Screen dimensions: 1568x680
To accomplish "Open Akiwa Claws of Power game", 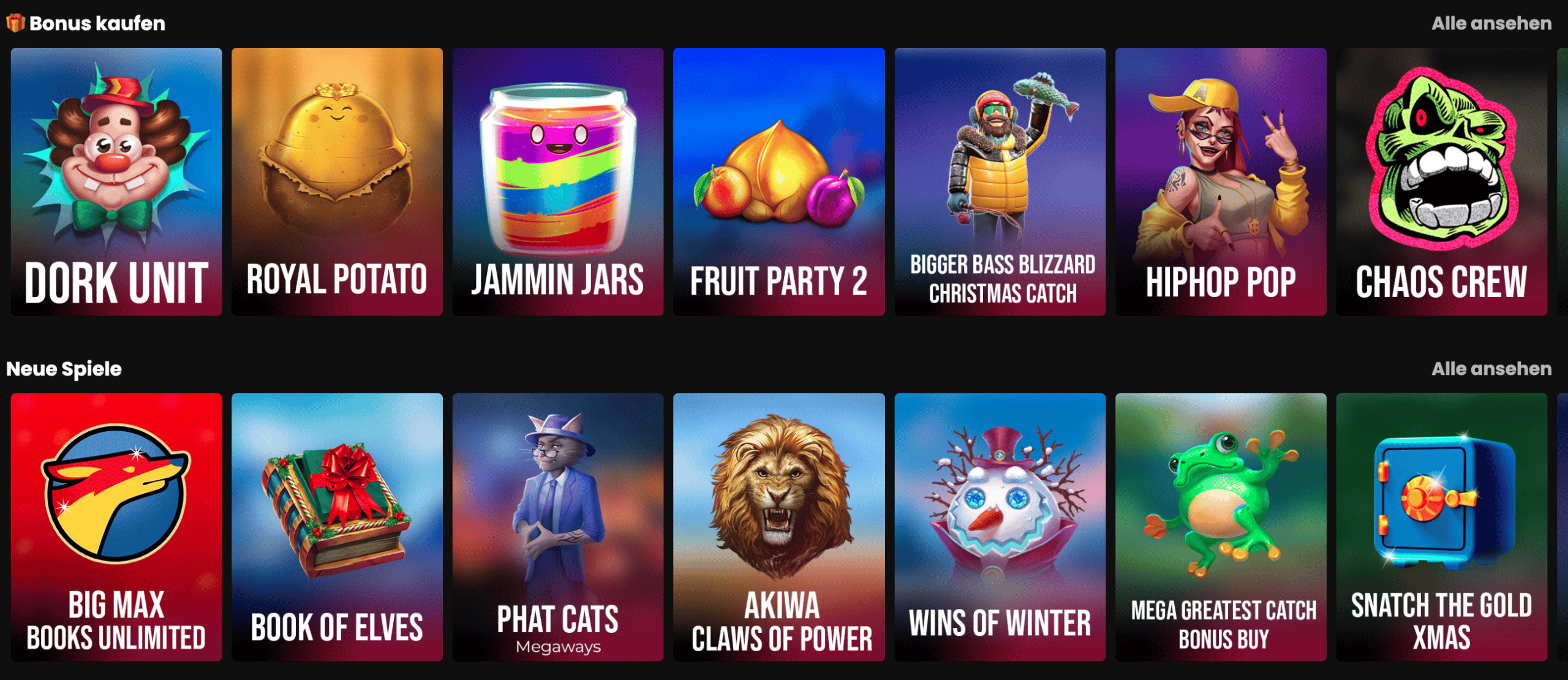I will pos(779,527).
